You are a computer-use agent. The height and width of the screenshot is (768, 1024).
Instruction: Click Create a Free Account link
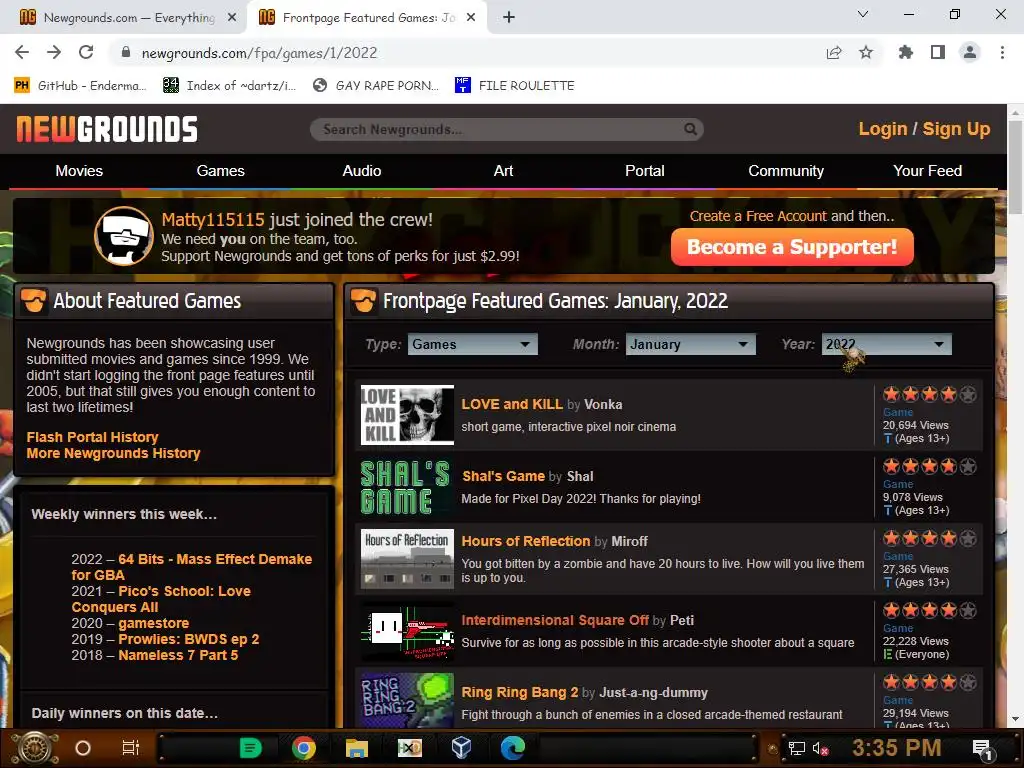click(x=758, y=216)
